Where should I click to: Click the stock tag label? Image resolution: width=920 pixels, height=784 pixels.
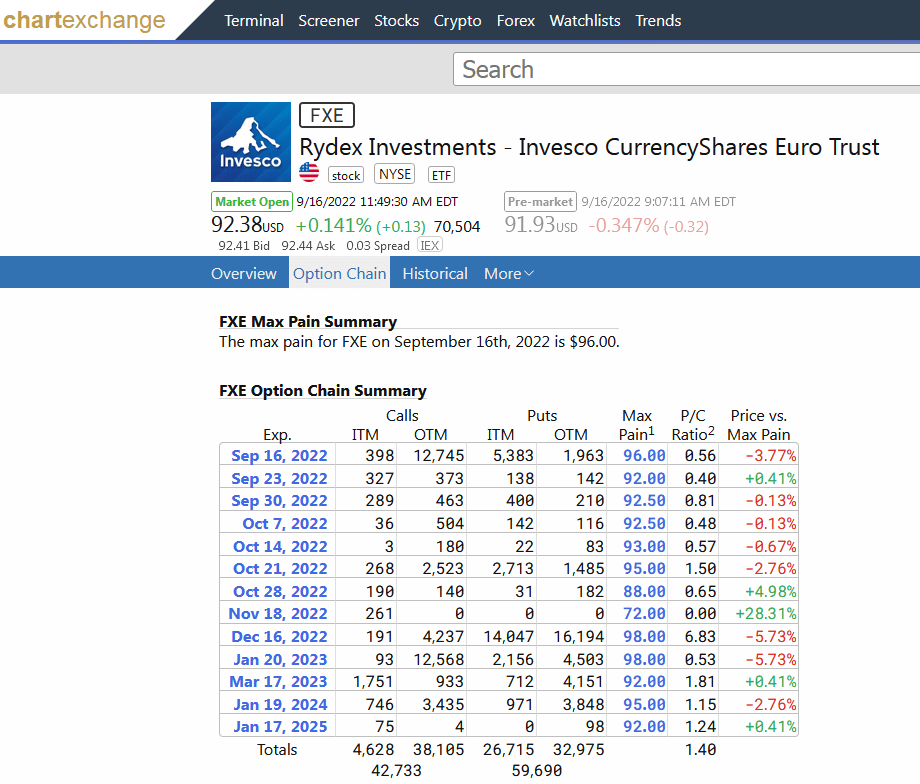click(x=346, y=175)
